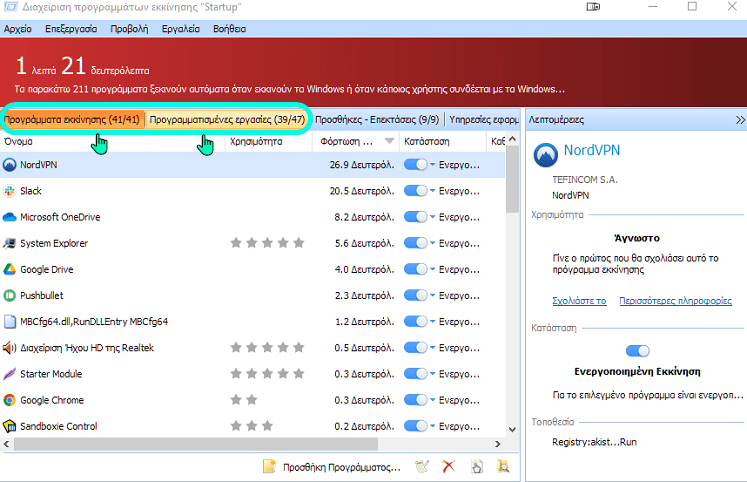Viewport: 747px width, 482px height.
Task: Open Starter Module status dropdown arrow
Action: coord(433,373)
